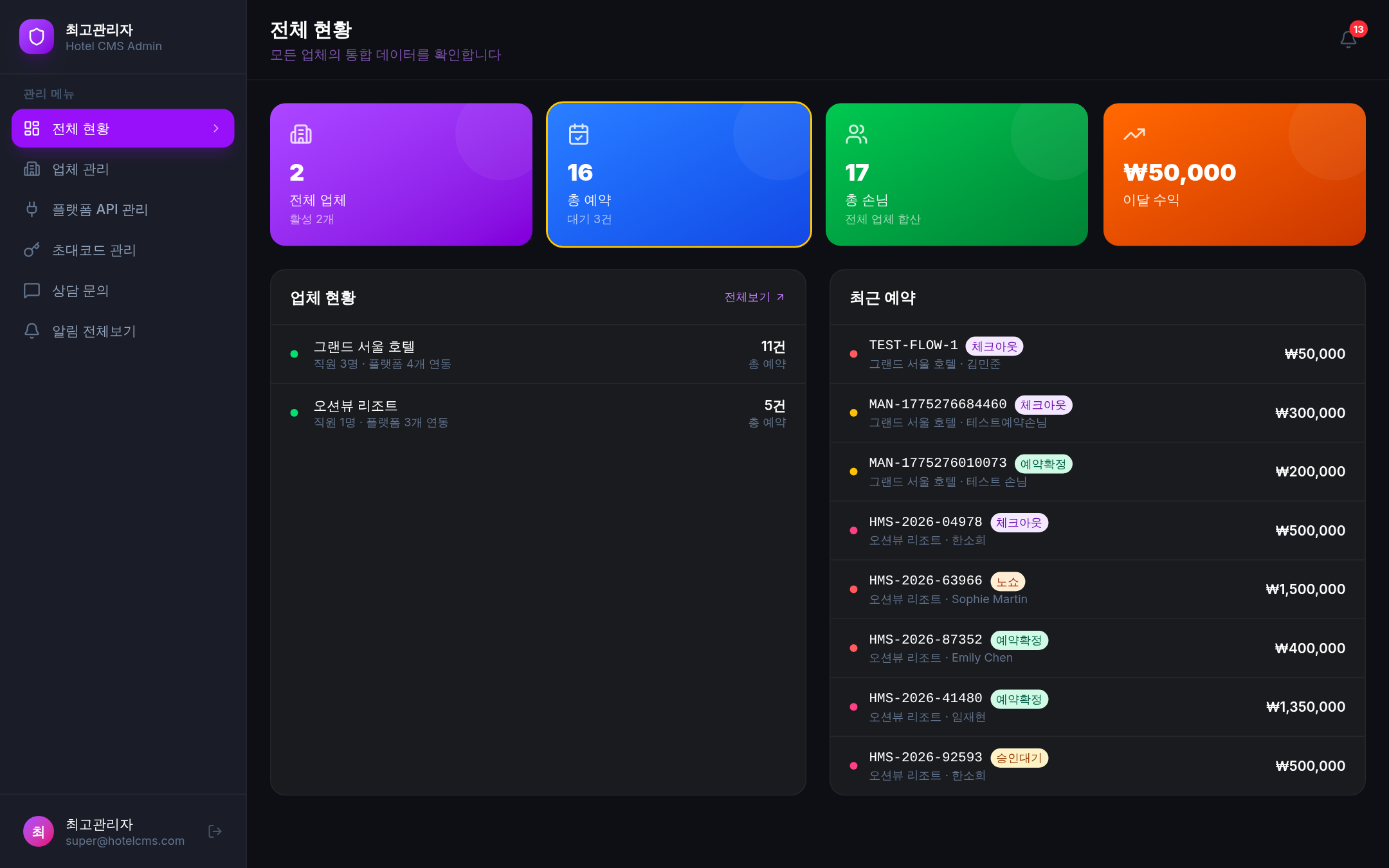The height and width of the screenshot is (868, 1389).
Task: Click the bell icon beside 알림 전체보기
Action: pos(32,330)
